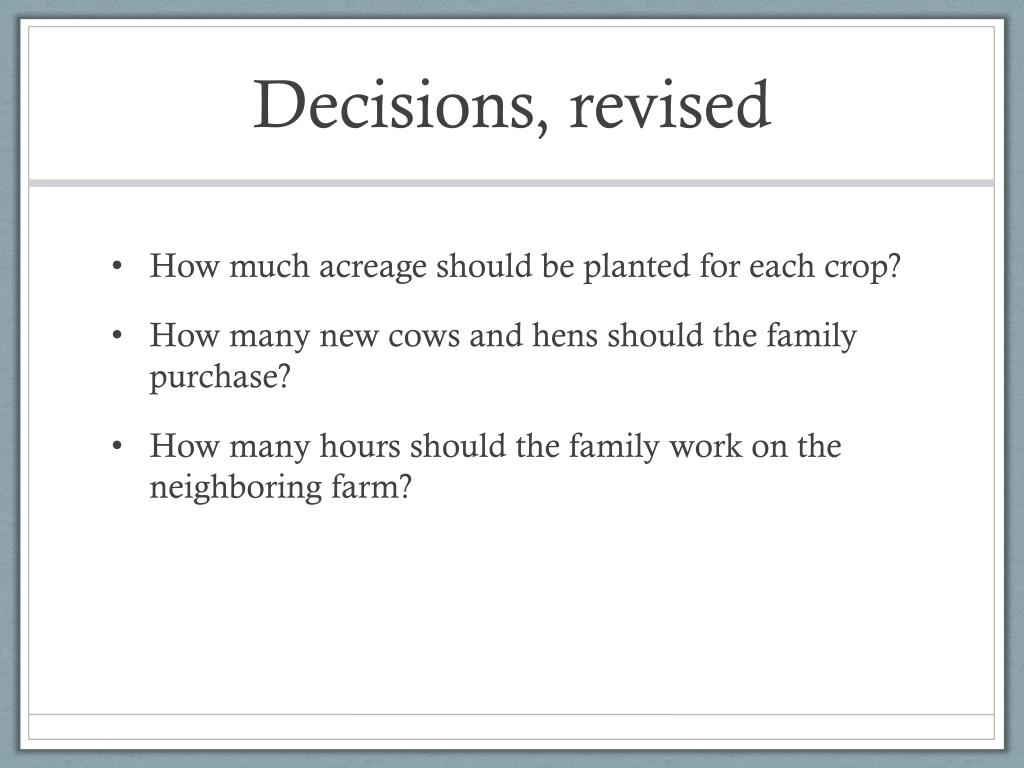1024x768 pixels.
Task: Click the word "neighboring" in third bullet
Action: click(x=236, y=488)
